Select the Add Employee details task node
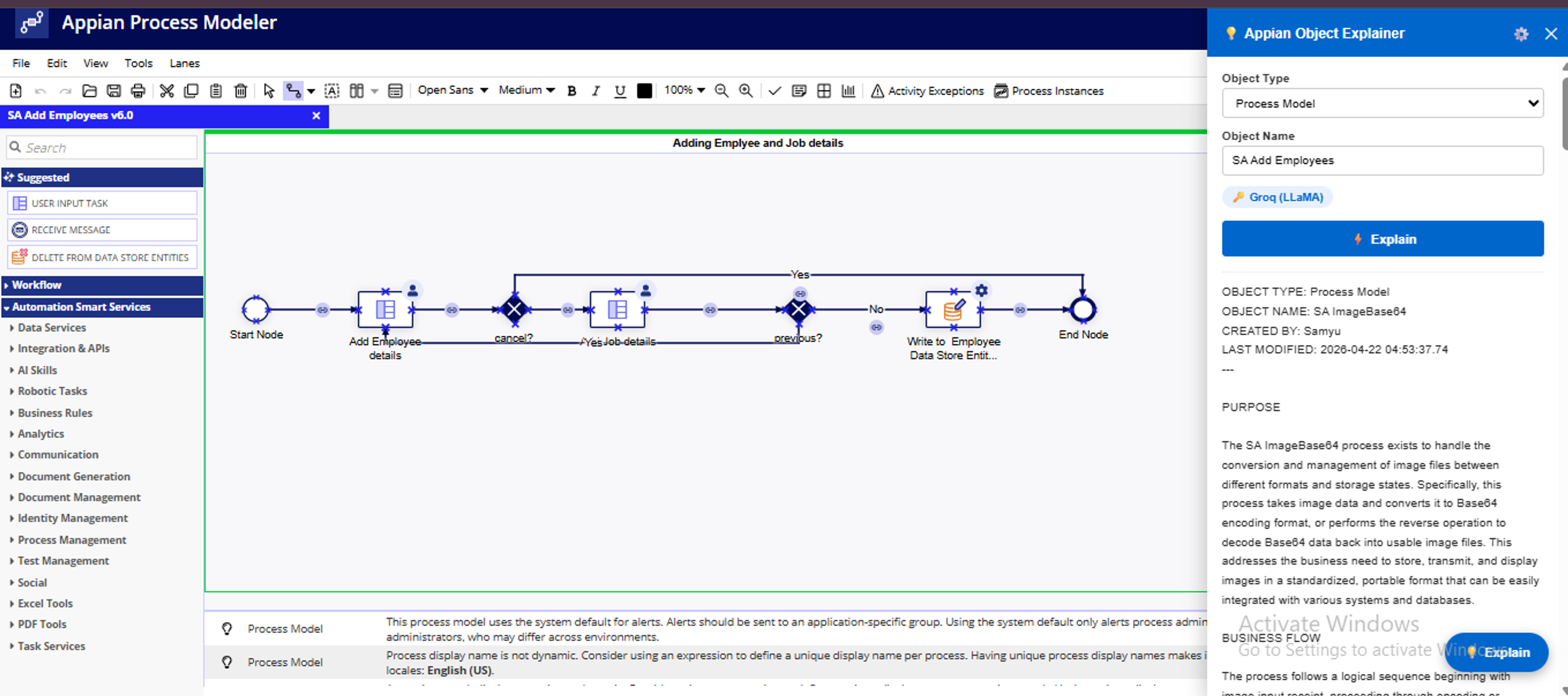The width and height of the screenshot is (1568, 696). tap(385, 309)
